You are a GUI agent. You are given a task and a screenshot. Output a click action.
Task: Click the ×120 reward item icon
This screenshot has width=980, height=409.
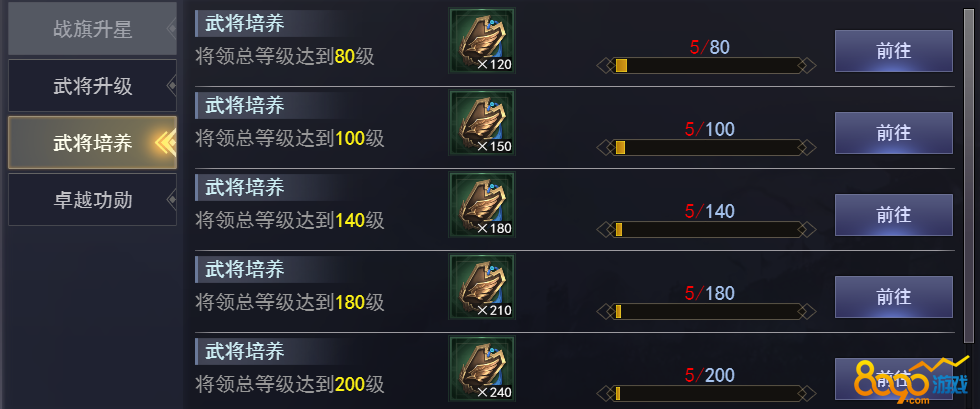[x=481, y=41]
